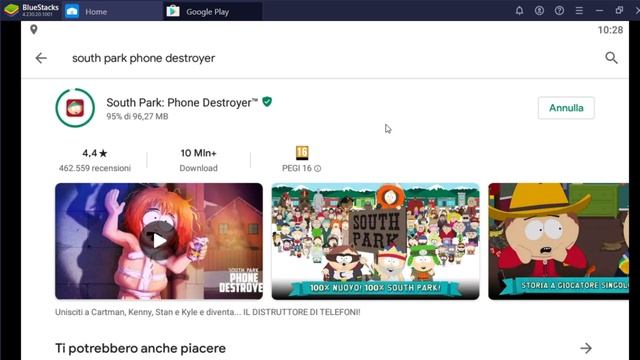Click the PEGI 16 rating badge

tap(302, 153)
